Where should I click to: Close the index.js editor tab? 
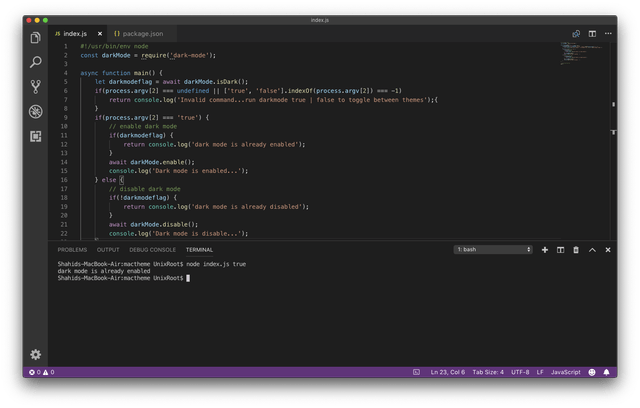98,33
